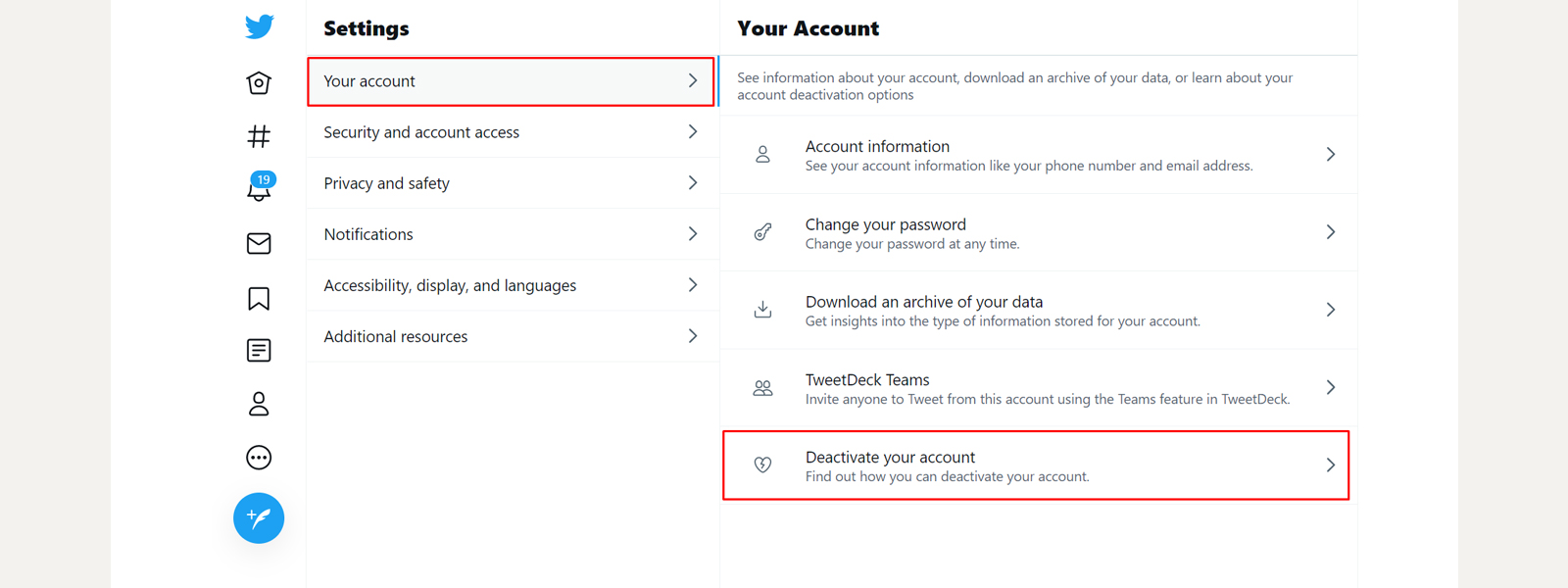
Task: Open notifications bell with 19 badge
Action: tap(260, 187)
